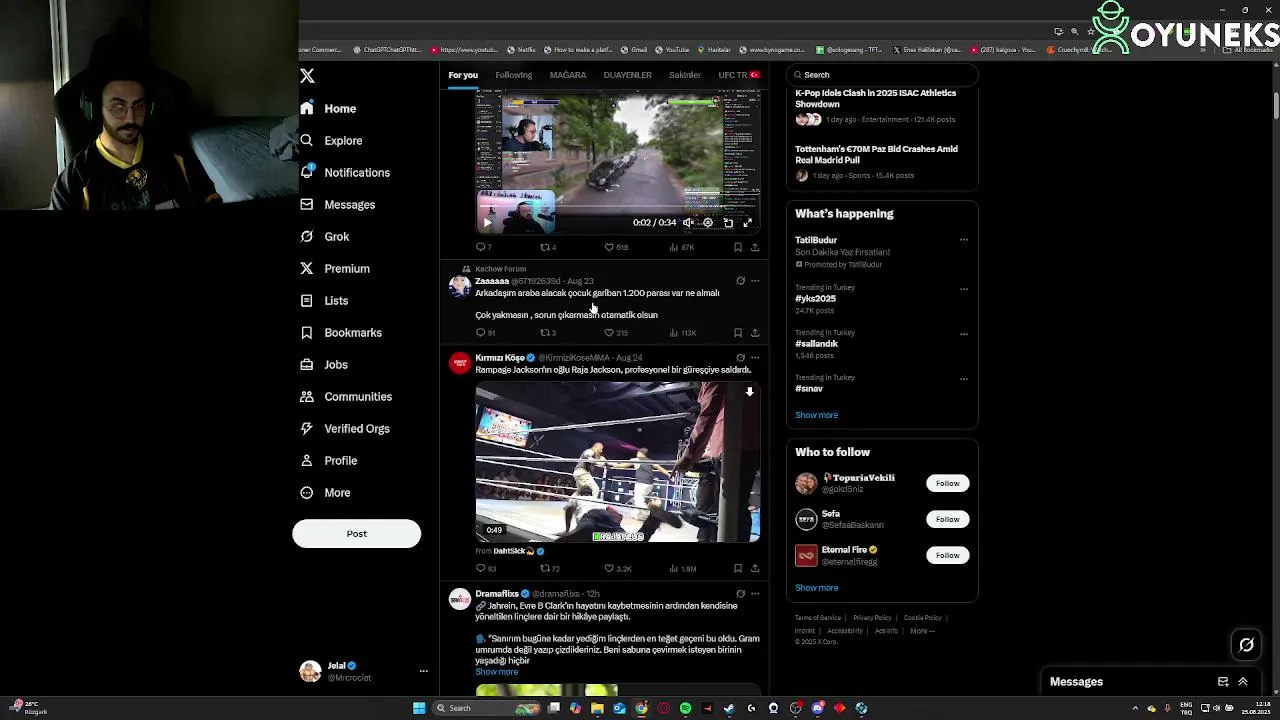Open more options on Dramaflixs post

(x=755, y=593)
